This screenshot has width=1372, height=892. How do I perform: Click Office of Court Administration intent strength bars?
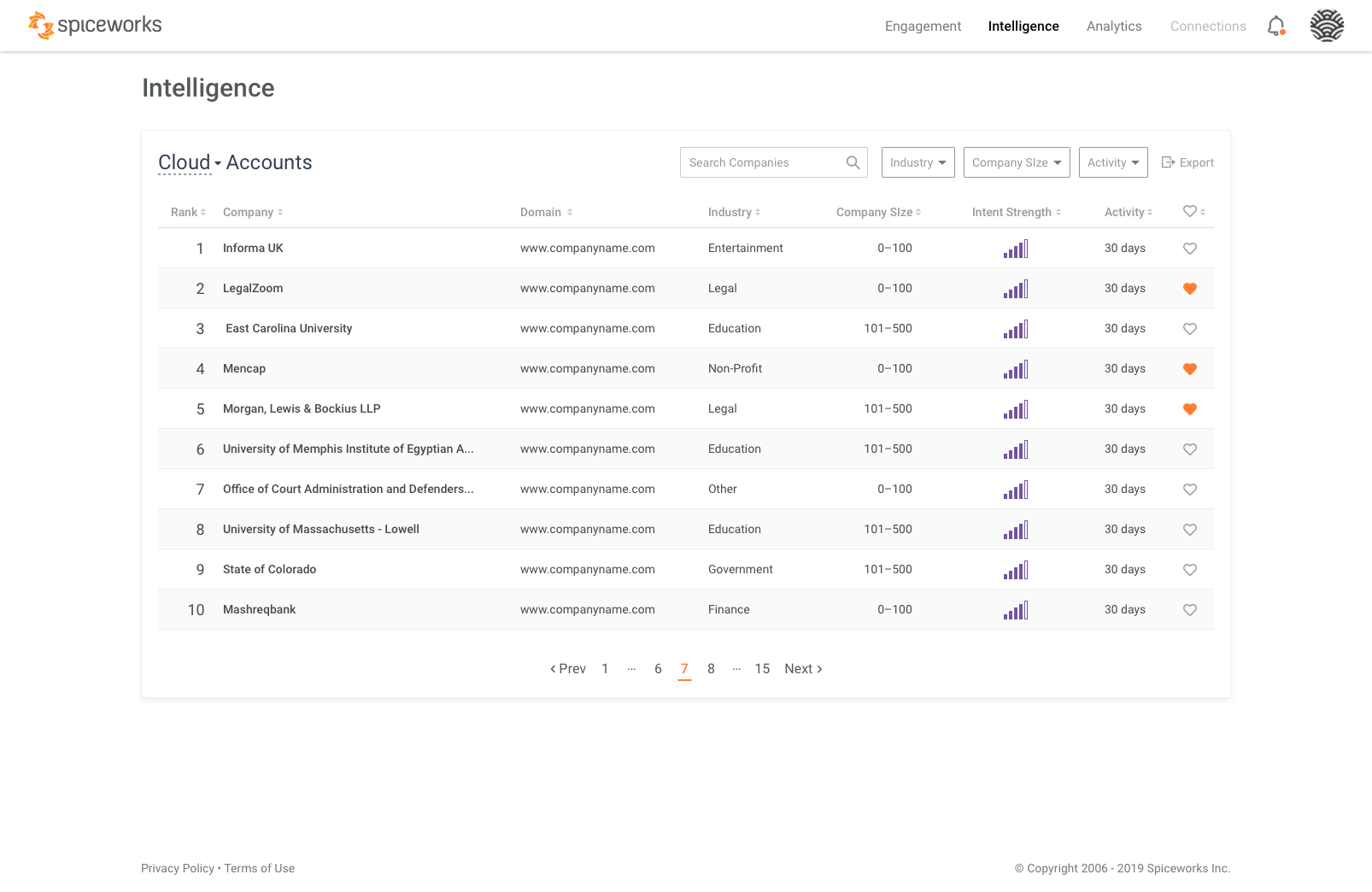1016,490
